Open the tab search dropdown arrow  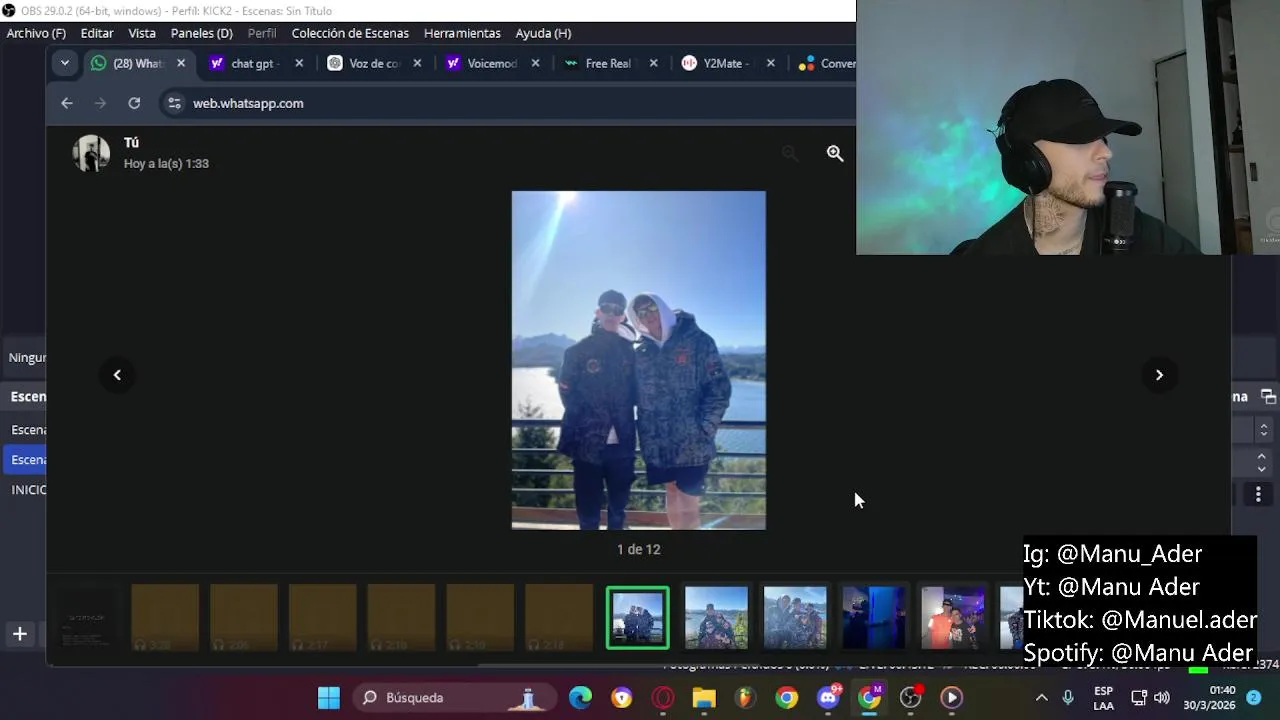point(64,63)
